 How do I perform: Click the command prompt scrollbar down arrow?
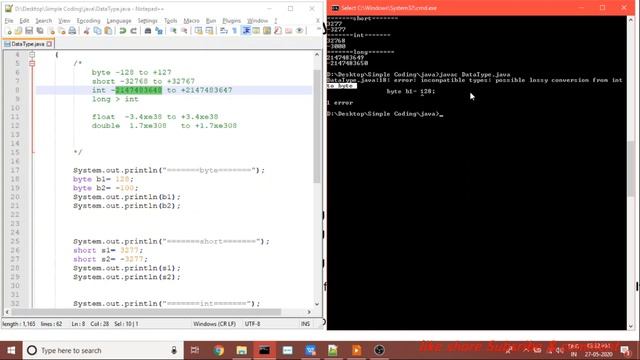(631, 326)
